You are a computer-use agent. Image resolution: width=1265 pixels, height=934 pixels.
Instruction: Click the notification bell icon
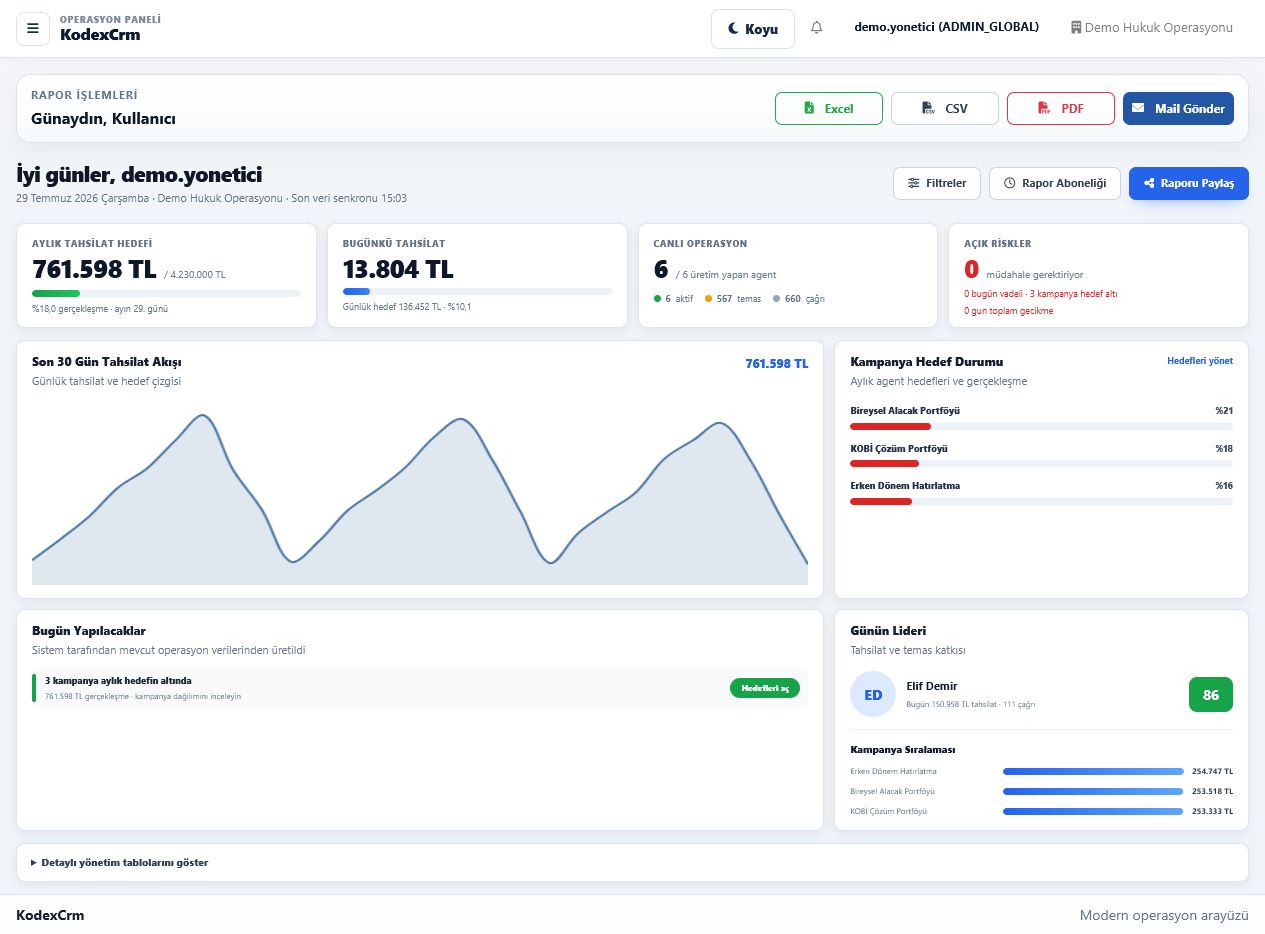(817, 28)
